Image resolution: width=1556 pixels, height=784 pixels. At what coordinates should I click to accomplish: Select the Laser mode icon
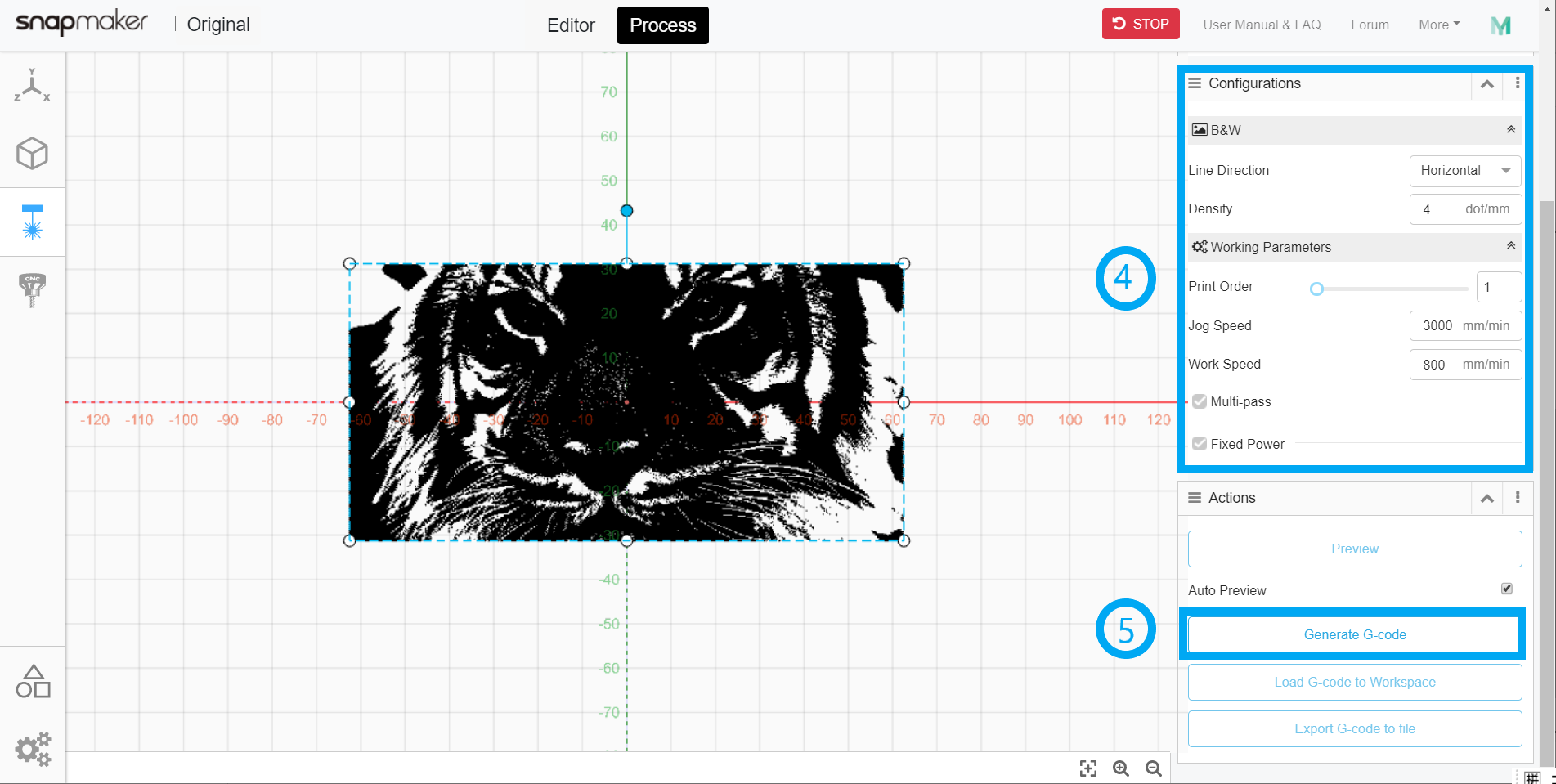(x=32, y=222)
